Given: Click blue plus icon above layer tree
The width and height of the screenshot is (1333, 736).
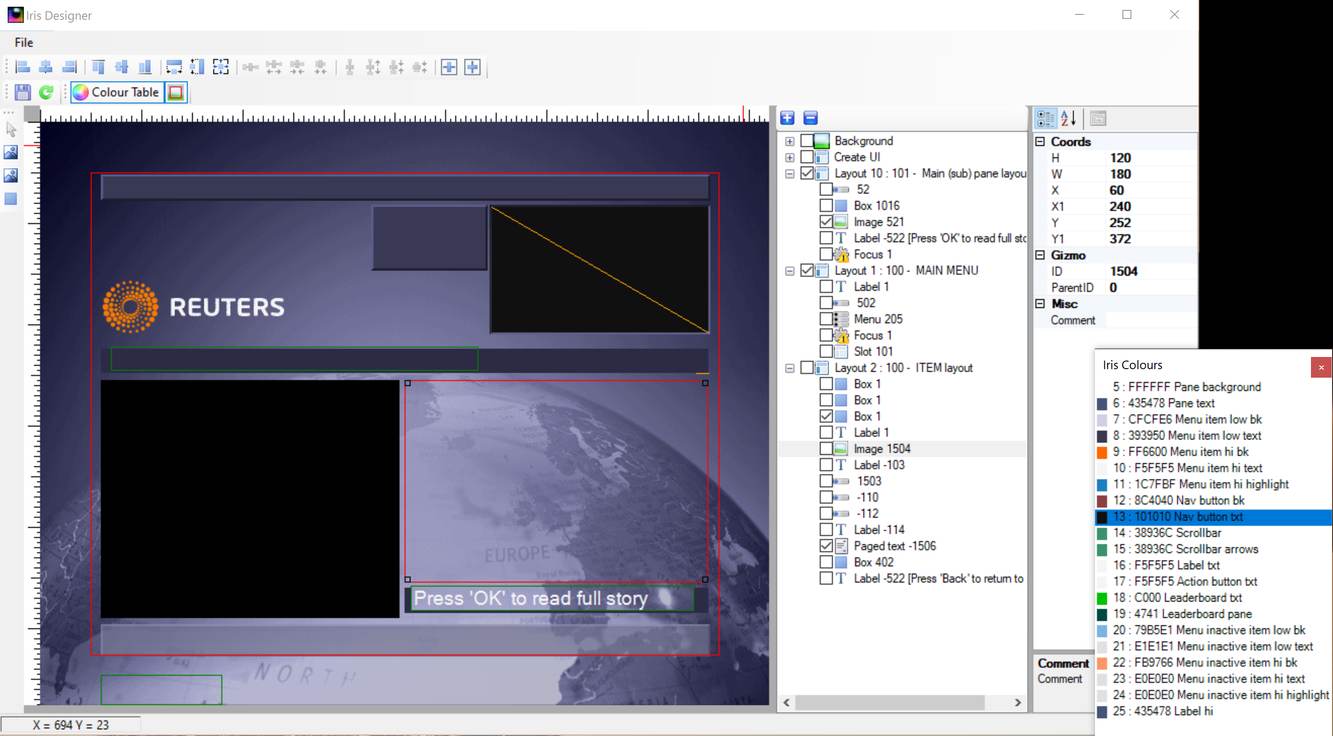Looking at the screenshot, I should pyautogui.click(x=787, y=118).
